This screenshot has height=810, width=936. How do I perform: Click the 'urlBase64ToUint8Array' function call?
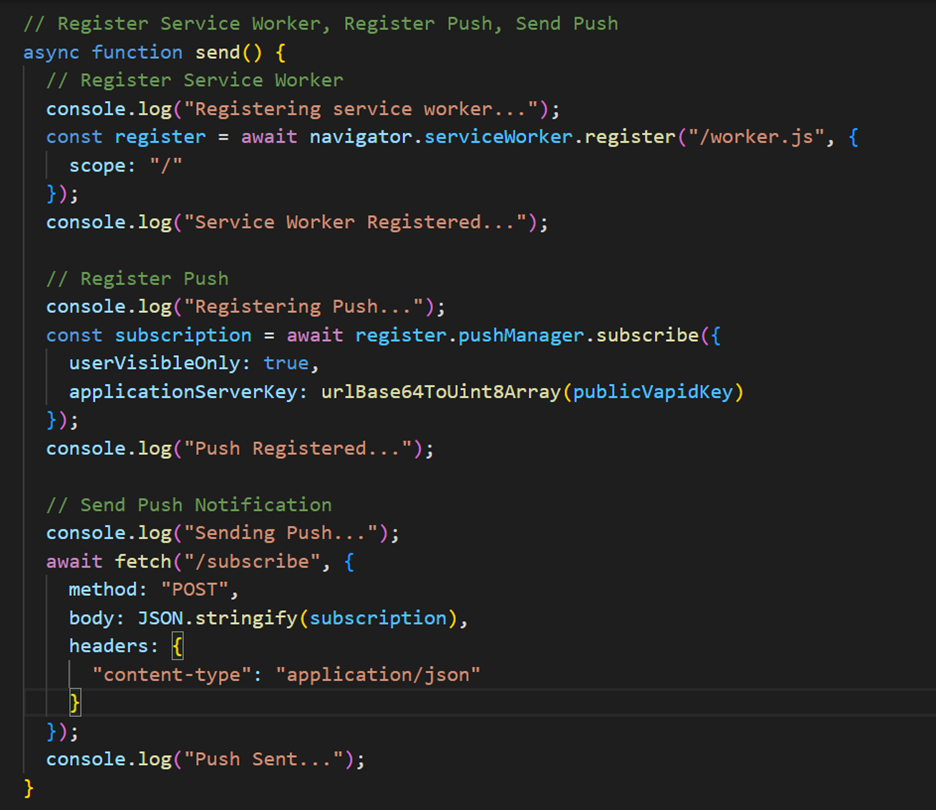coord(441,392)
